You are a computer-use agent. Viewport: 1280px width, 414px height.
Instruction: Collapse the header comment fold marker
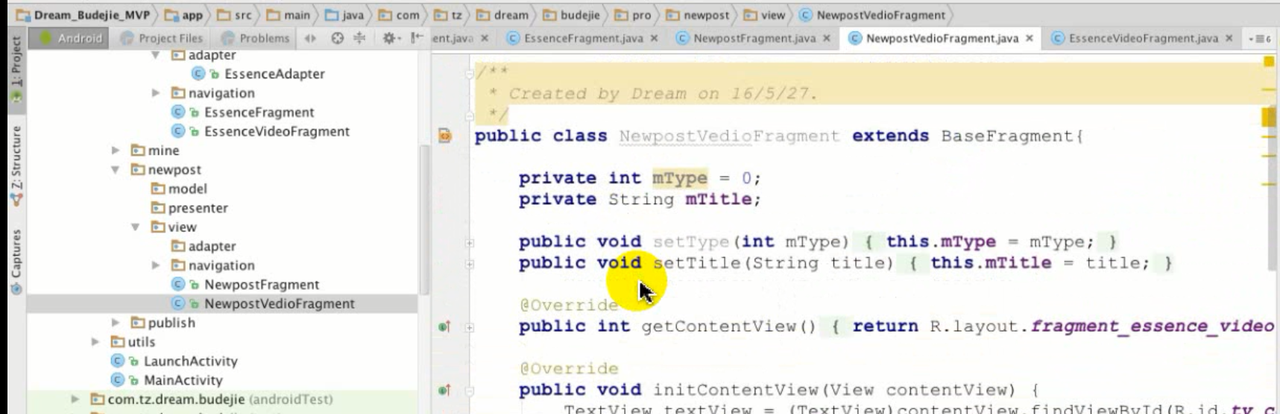tap(470, 73)
